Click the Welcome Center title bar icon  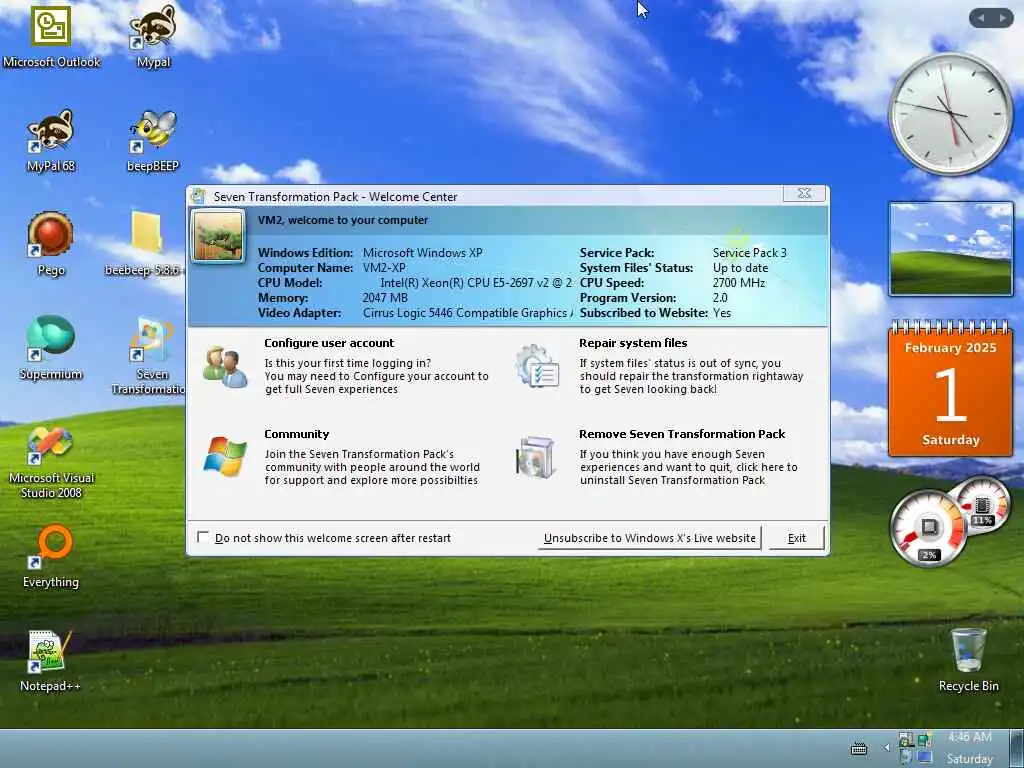199,196
